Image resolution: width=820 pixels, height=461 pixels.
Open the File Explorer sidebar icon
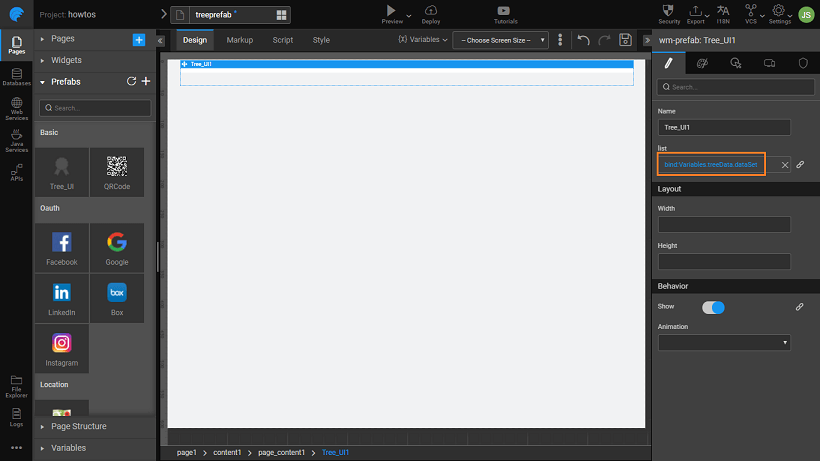[x=16, y=384]
